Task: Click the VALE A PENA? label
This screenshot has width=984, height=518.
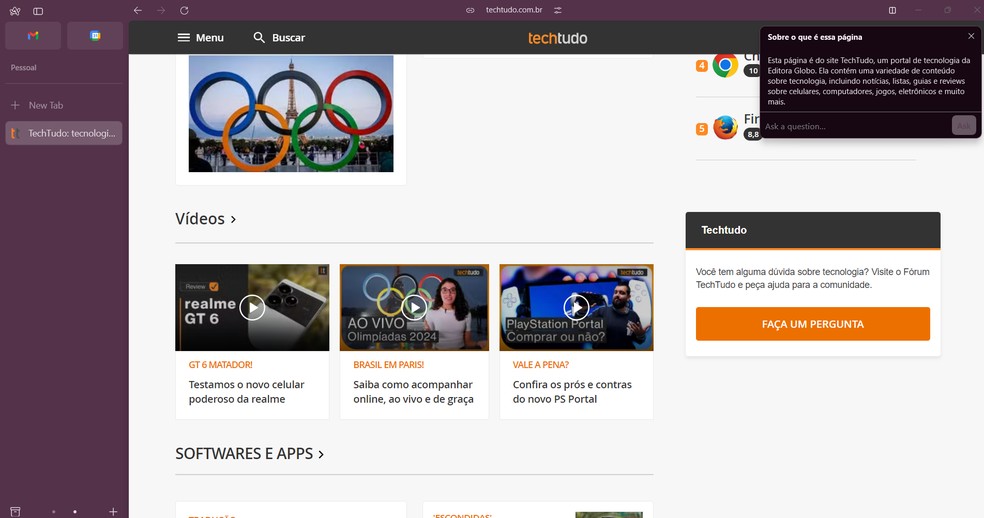Action: coord(541,365)
